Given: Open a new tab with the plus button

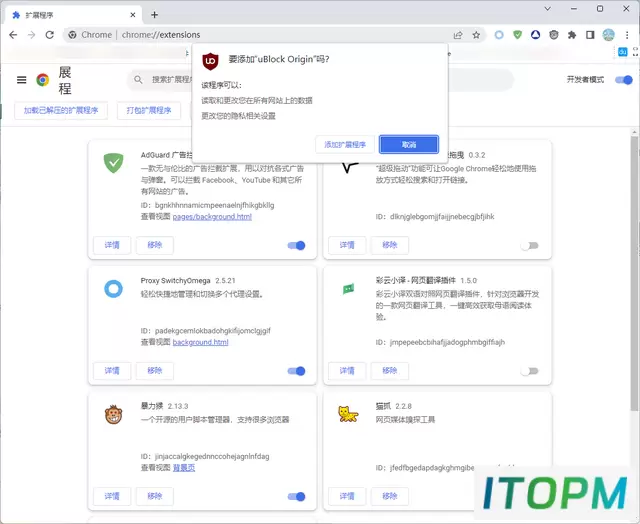Looking at the screenshot, I should coord(154,15).
